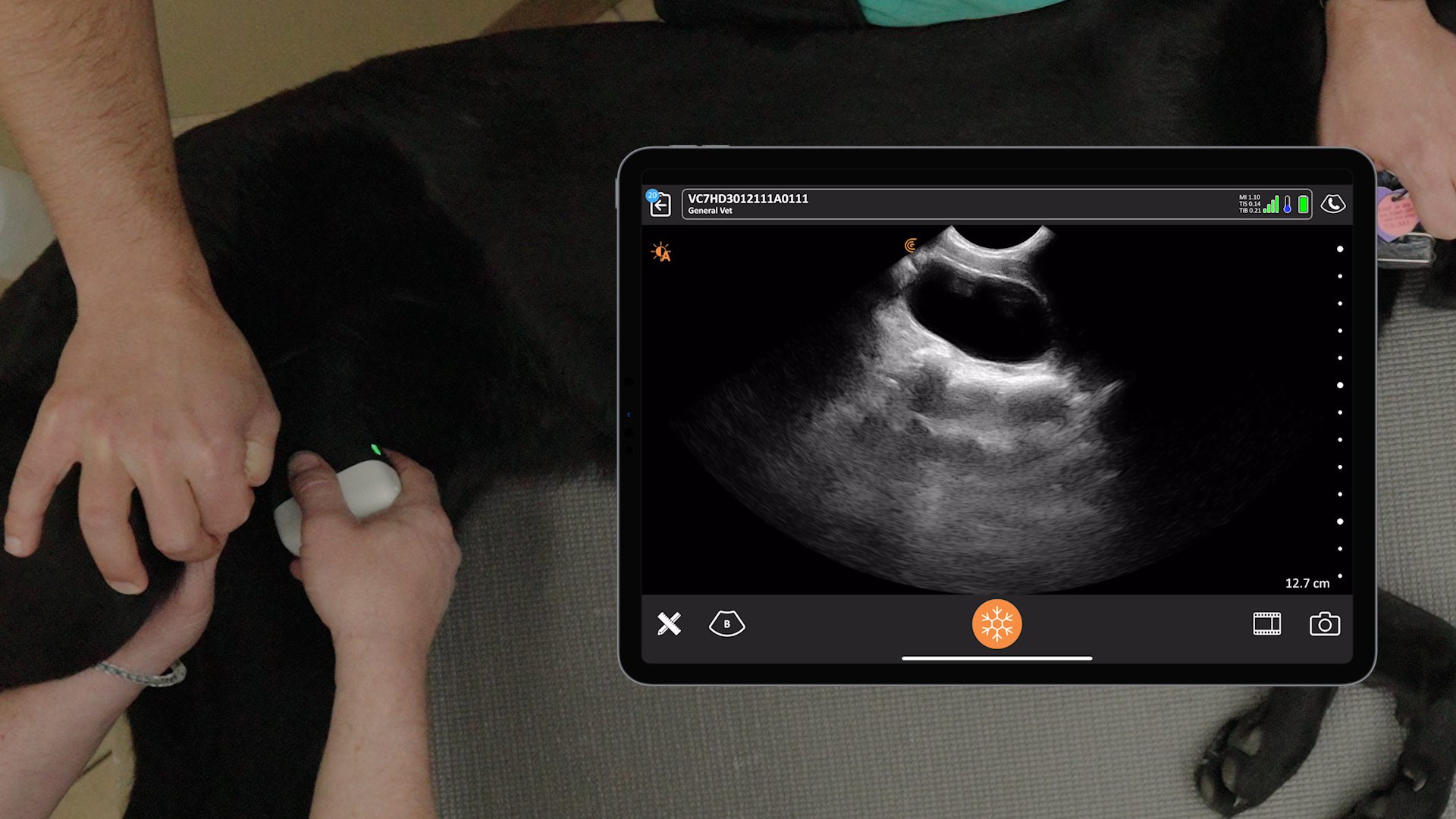Tap the home indicator bar at bottom
This screenshot has width=1456, height=819.
(x=996, y=658)
